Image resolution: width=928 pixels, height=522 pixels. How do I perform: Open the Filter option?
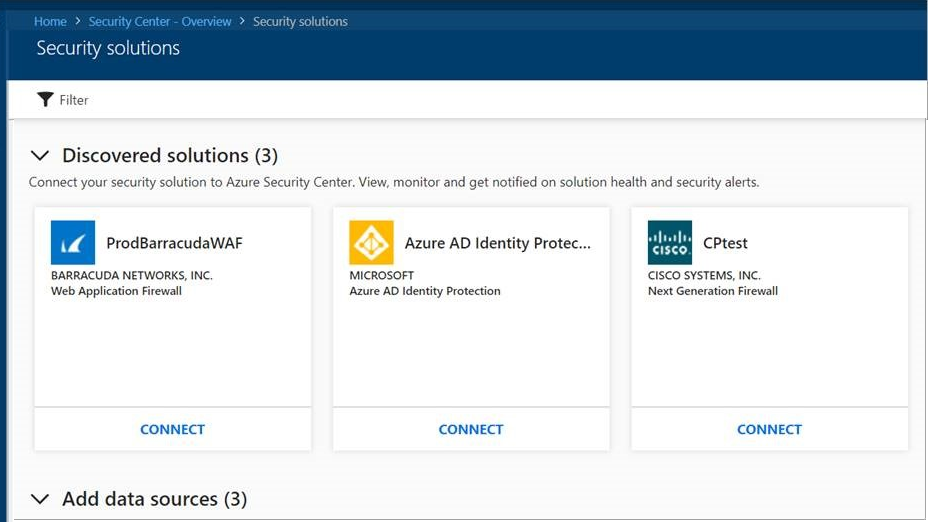point(74,100)
